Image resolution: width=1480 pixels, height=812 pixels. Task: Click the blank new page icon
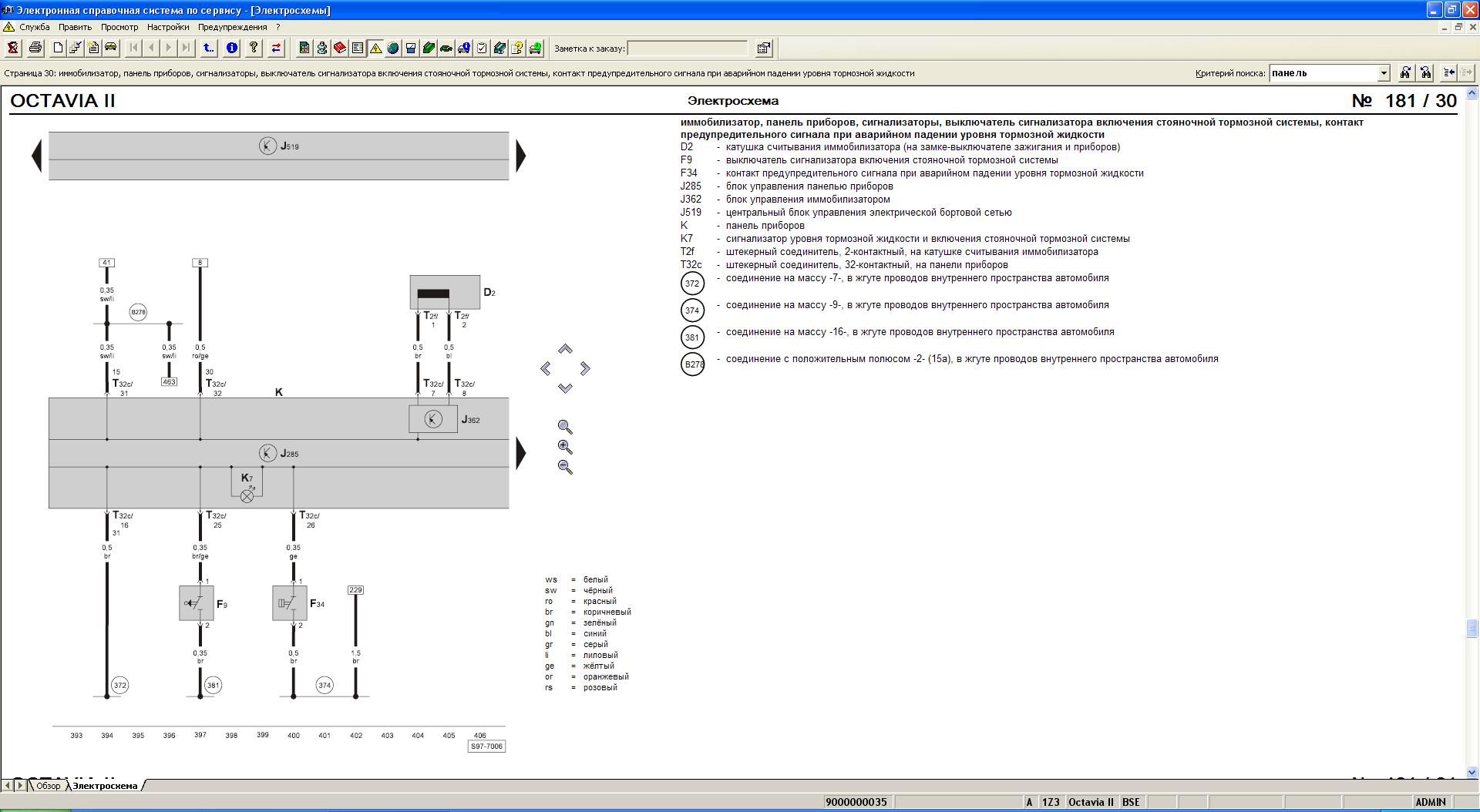coord(58,48)
